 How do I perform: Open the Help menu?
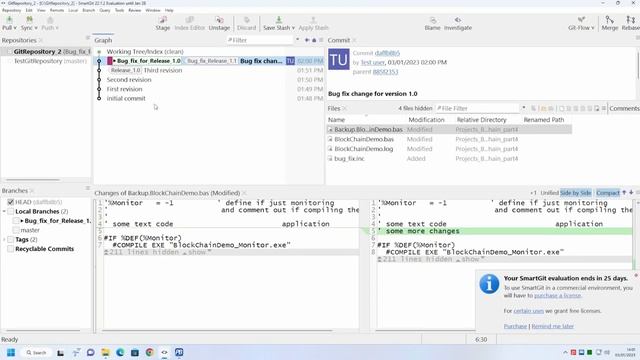click(x=169, y=10)
